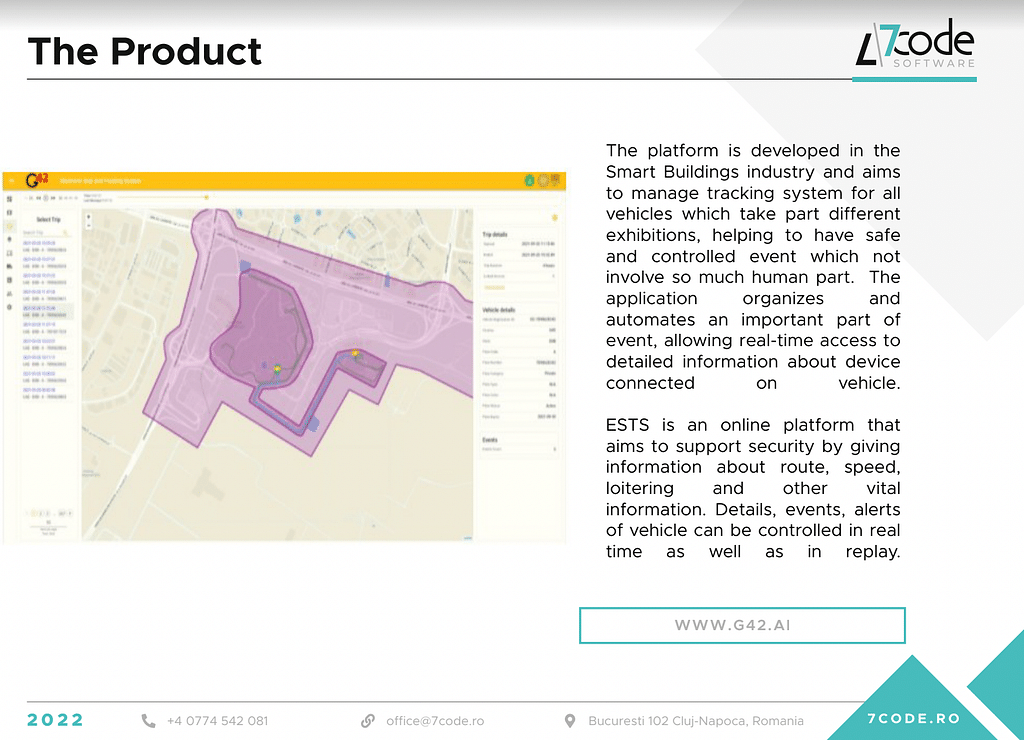Click the hamburger menu in yellow header

[11, 181]
